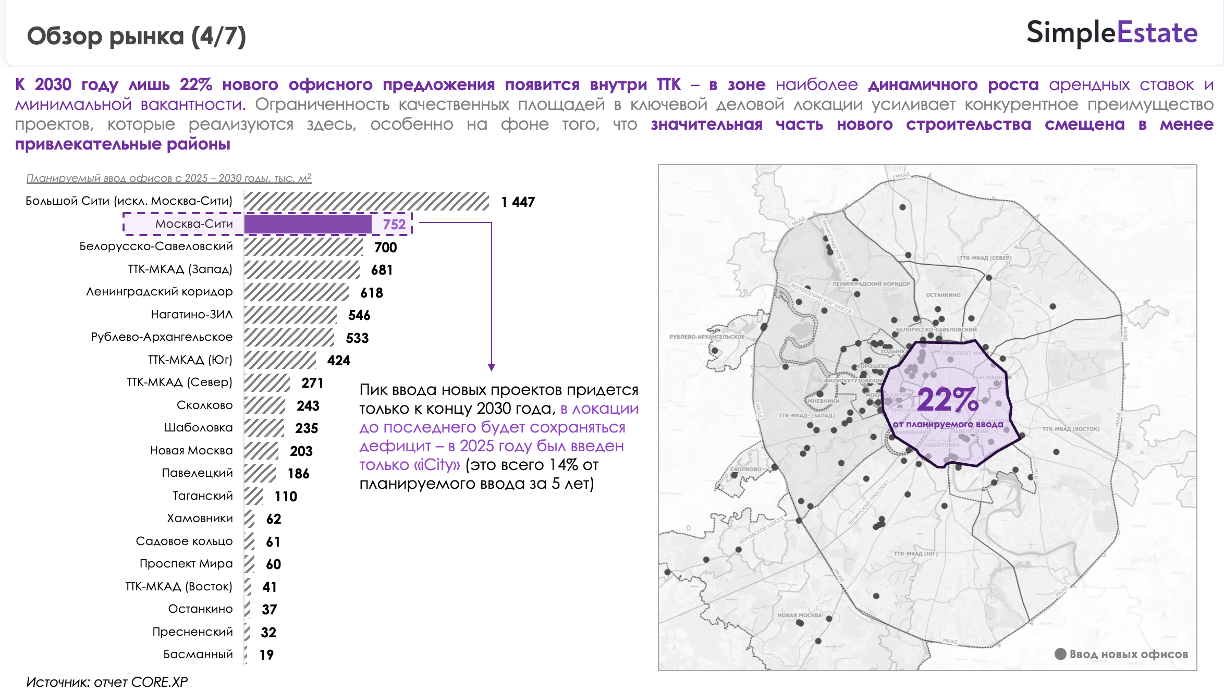Click the Белорусско-Савеловский bar label
1224x692 pixels.
pos(156,246)
